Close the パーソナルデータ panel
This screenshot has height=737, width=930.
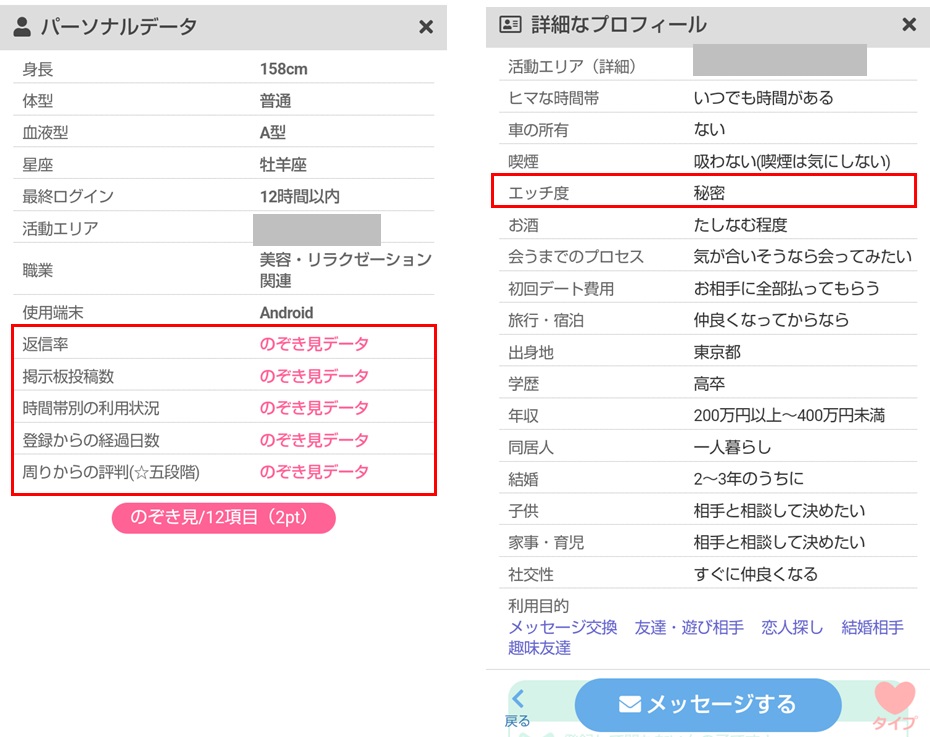[426, 27]
